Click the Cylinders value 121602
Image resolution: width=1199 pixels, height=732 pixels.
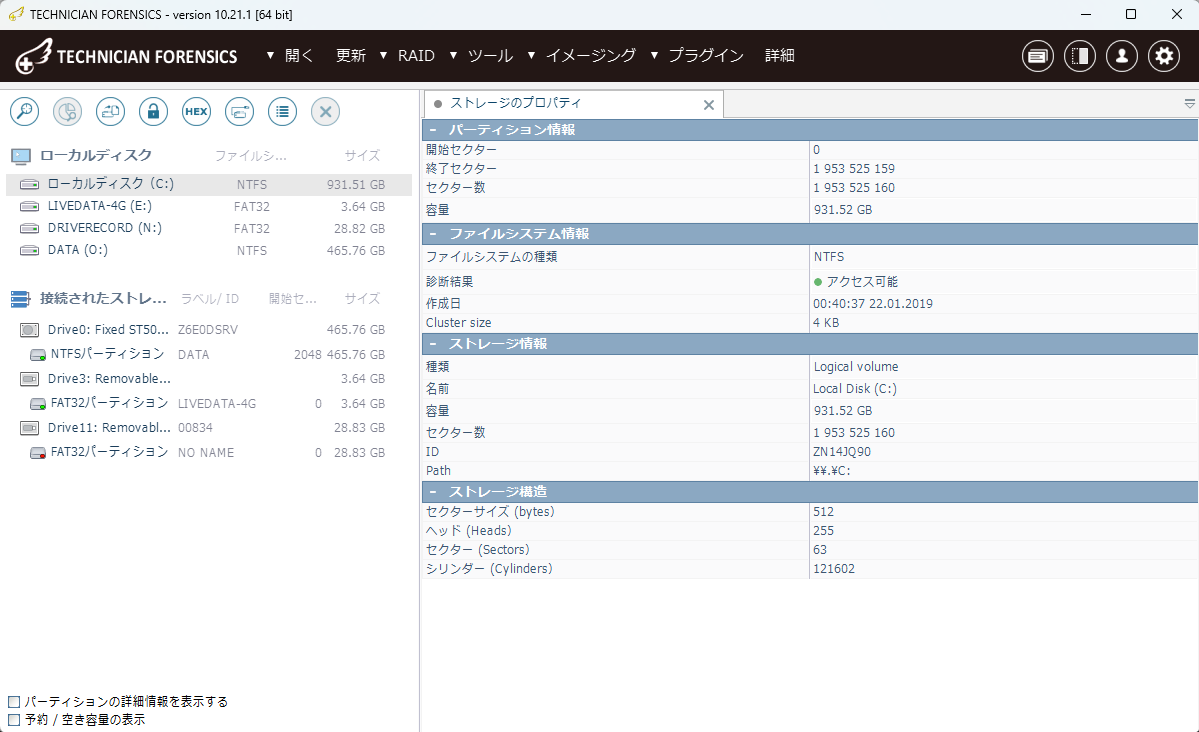coord(833,569)
